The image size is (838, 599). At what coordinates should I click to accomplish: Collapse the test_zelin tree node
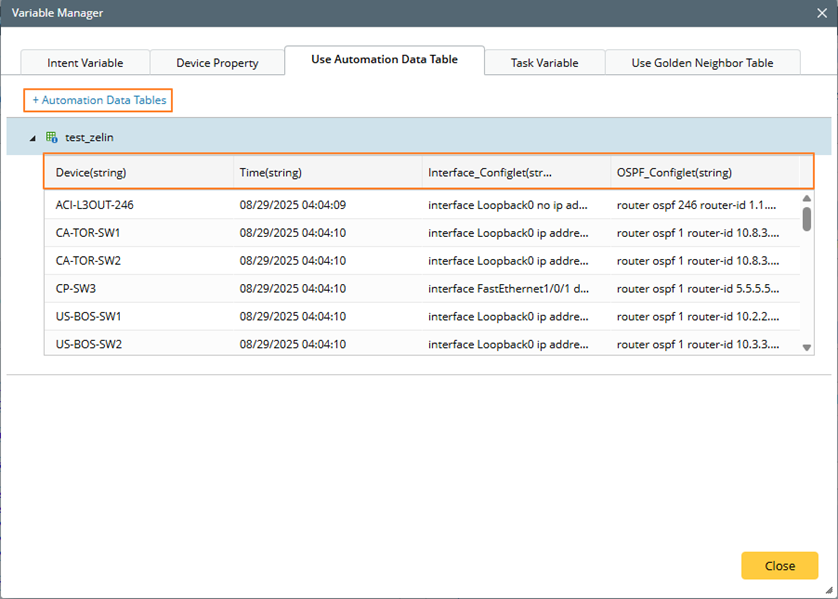point(31,138)
